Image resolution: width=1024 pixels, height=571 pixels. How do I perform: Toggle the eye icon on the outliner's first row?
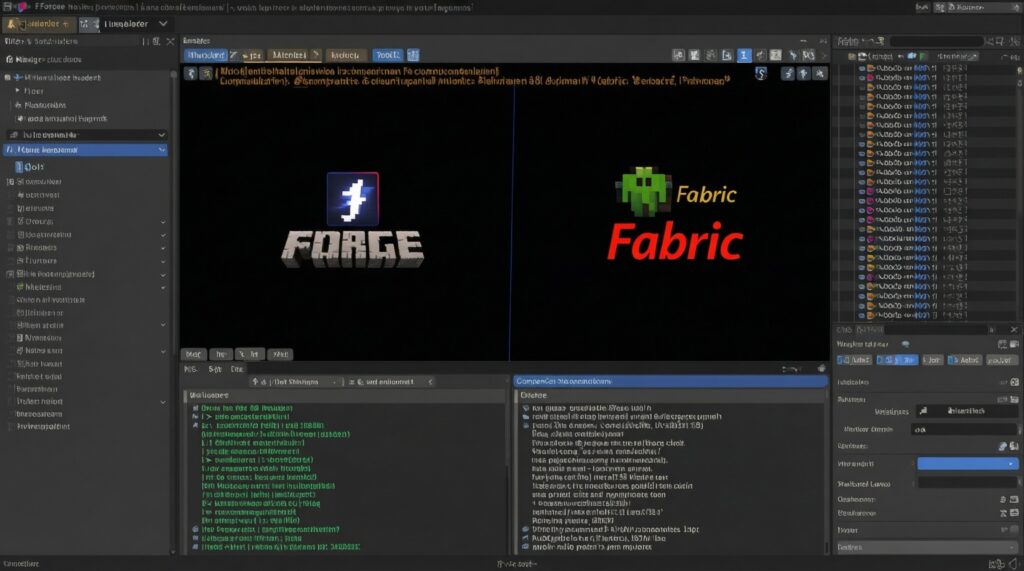tap(862, 68)
